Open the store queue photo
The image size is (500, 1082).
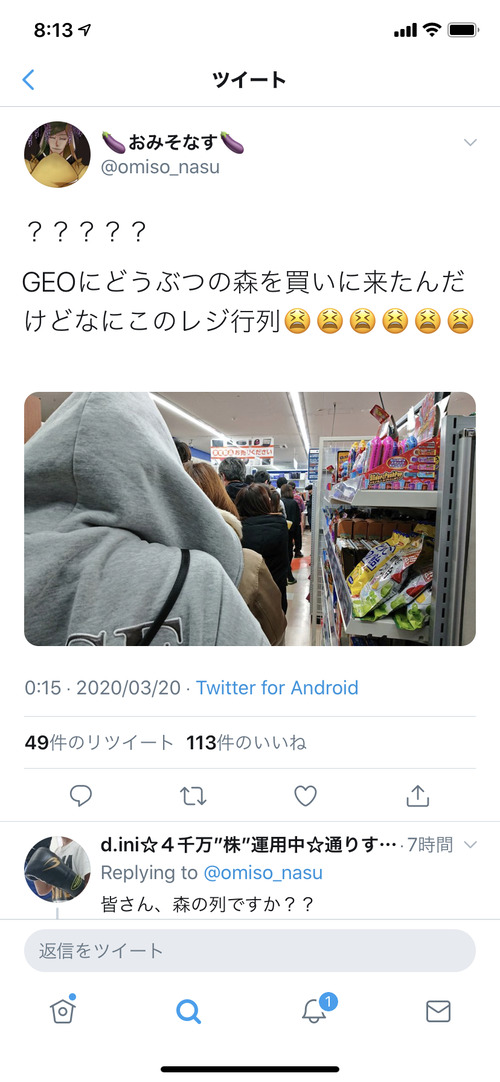point(250,519)
